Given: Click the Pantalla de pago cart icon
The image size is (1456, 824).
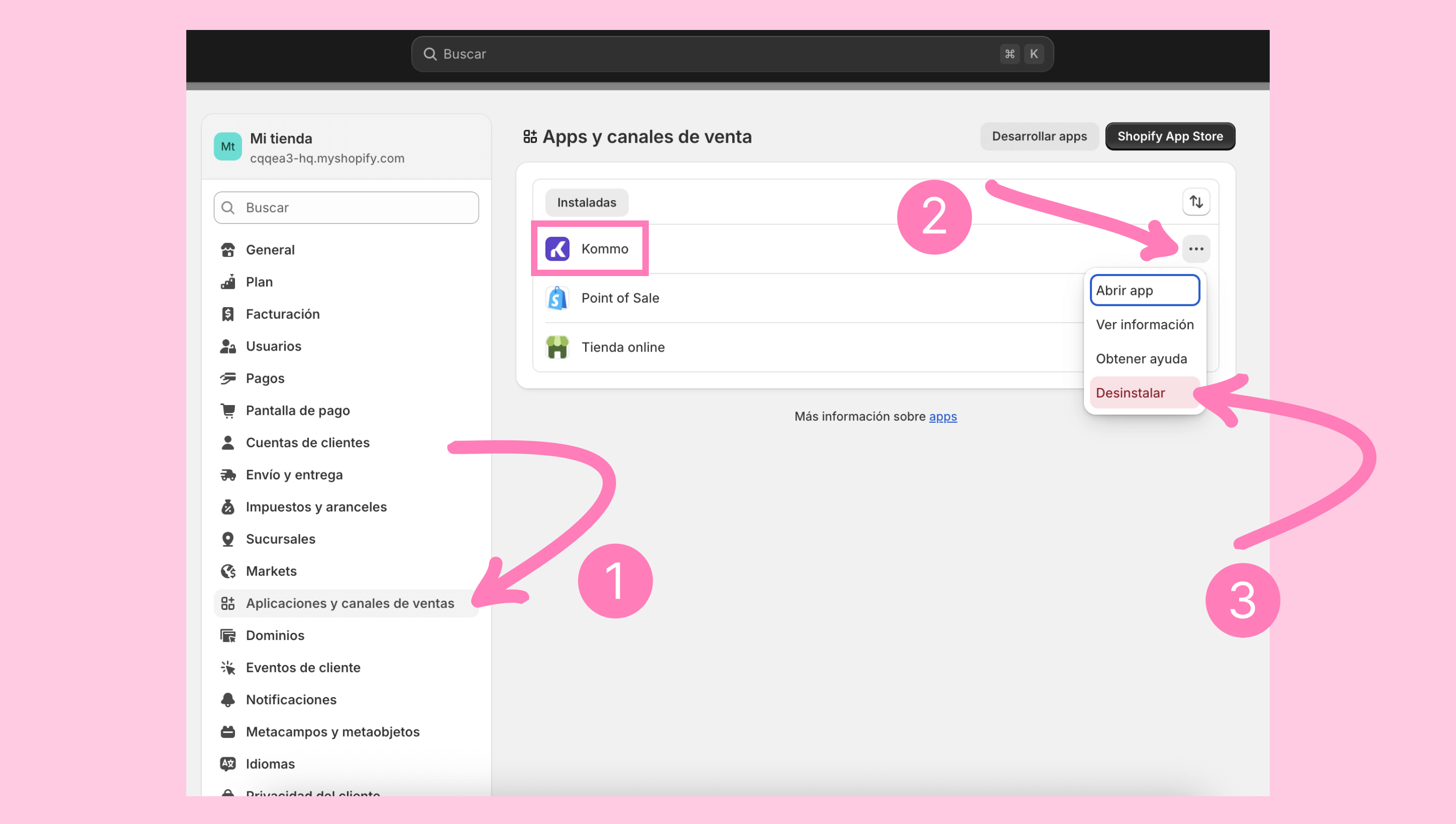Looking at the screenshot, I should pyautogui.click(x=227, y=410).
